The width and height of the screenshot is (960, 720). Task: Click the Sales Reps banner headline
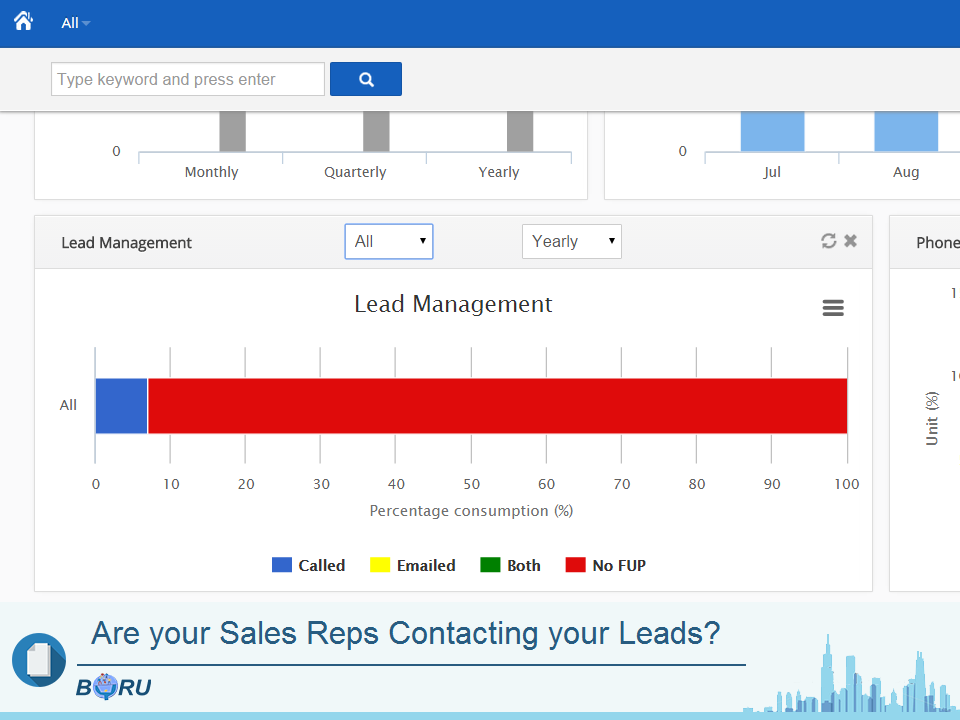(405, 633)
